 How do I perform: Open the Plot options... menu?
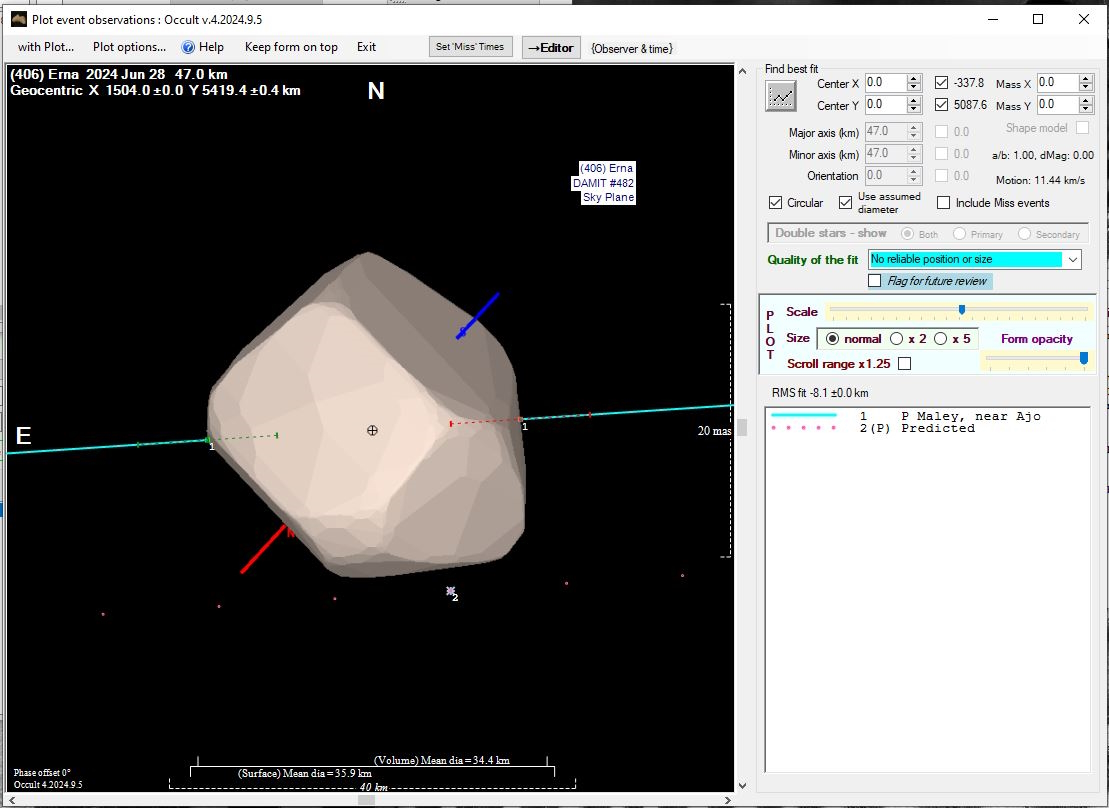coord(129,47)
